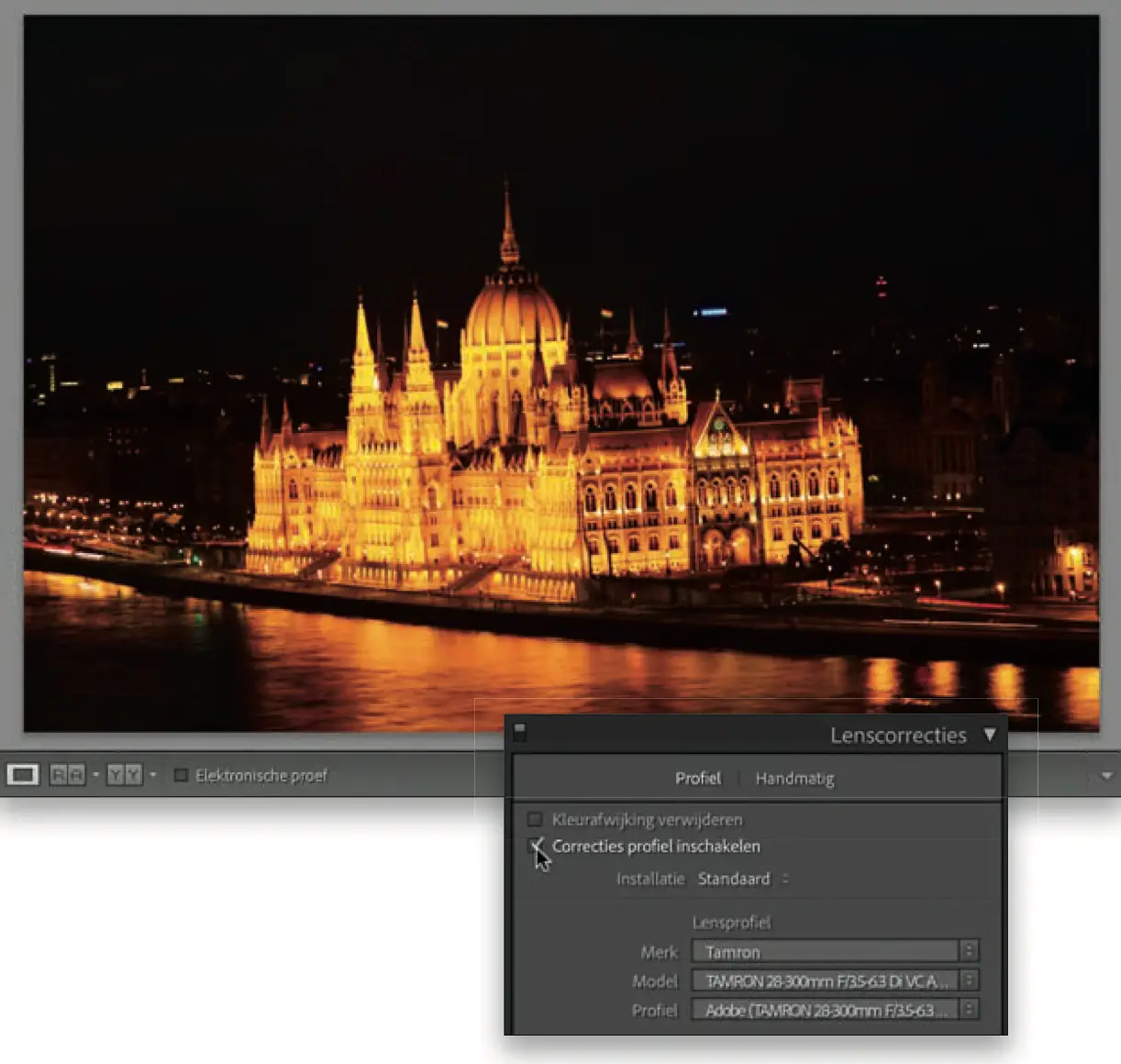The width and height of the screenshot is (1121, 1064).
Task: Switch to the Profiel tab
Action: 697,778
